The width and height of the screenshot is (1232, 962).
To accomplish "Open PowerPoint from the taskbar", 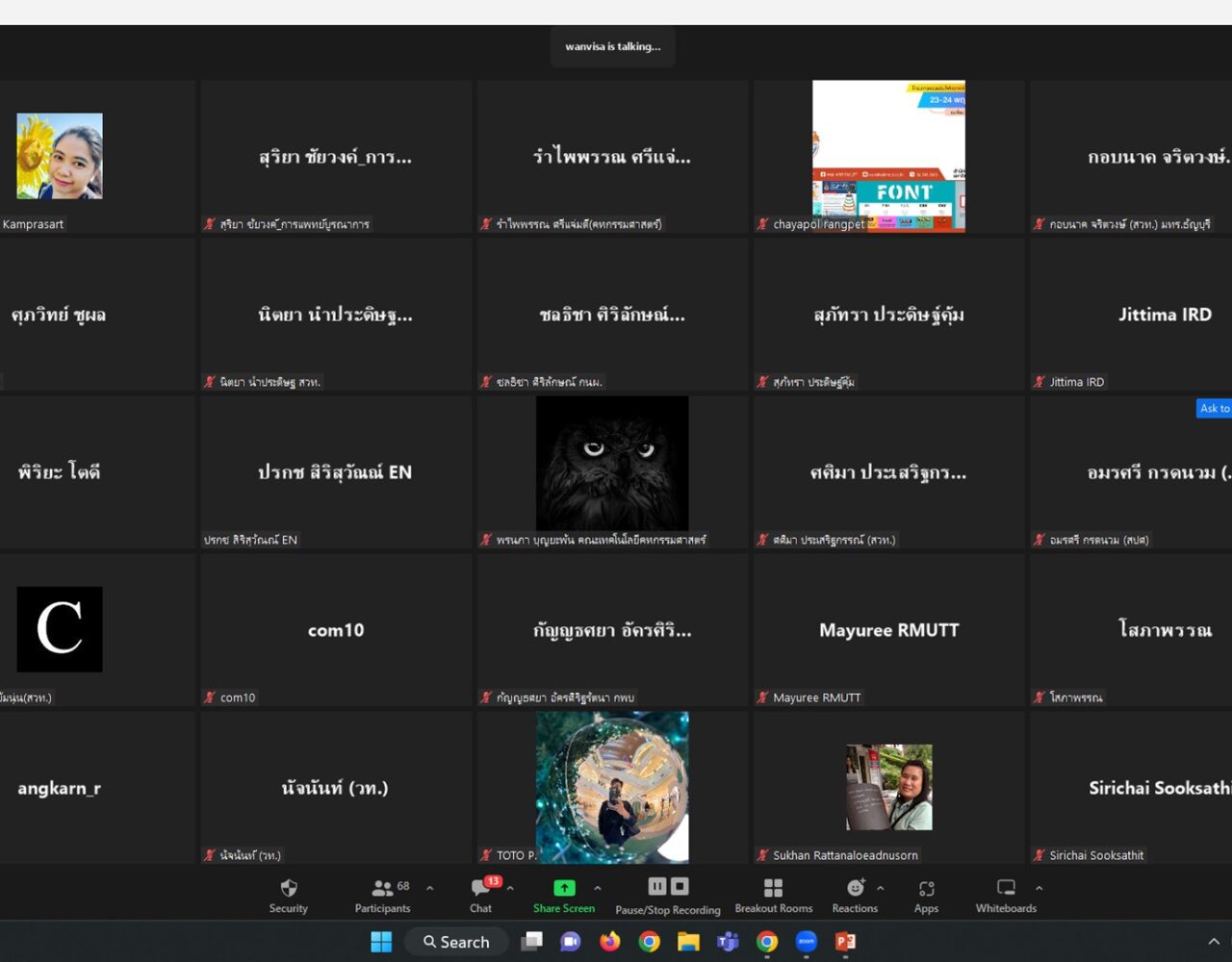I will click(845, 942).
